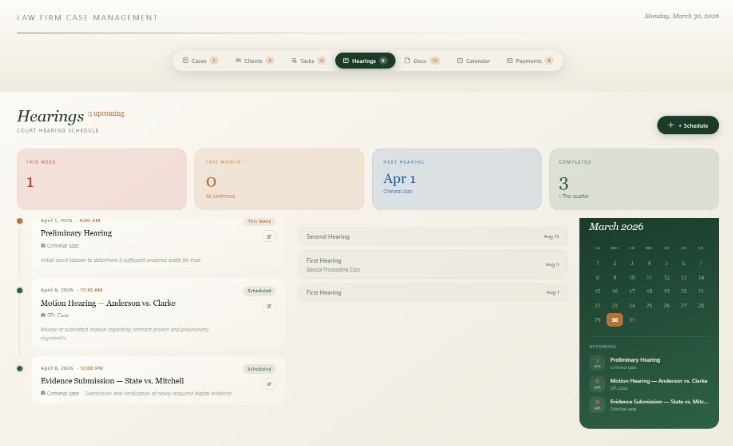
Task: Edit the Preliminary Hearing entry
Action: (x=269, y=237)
